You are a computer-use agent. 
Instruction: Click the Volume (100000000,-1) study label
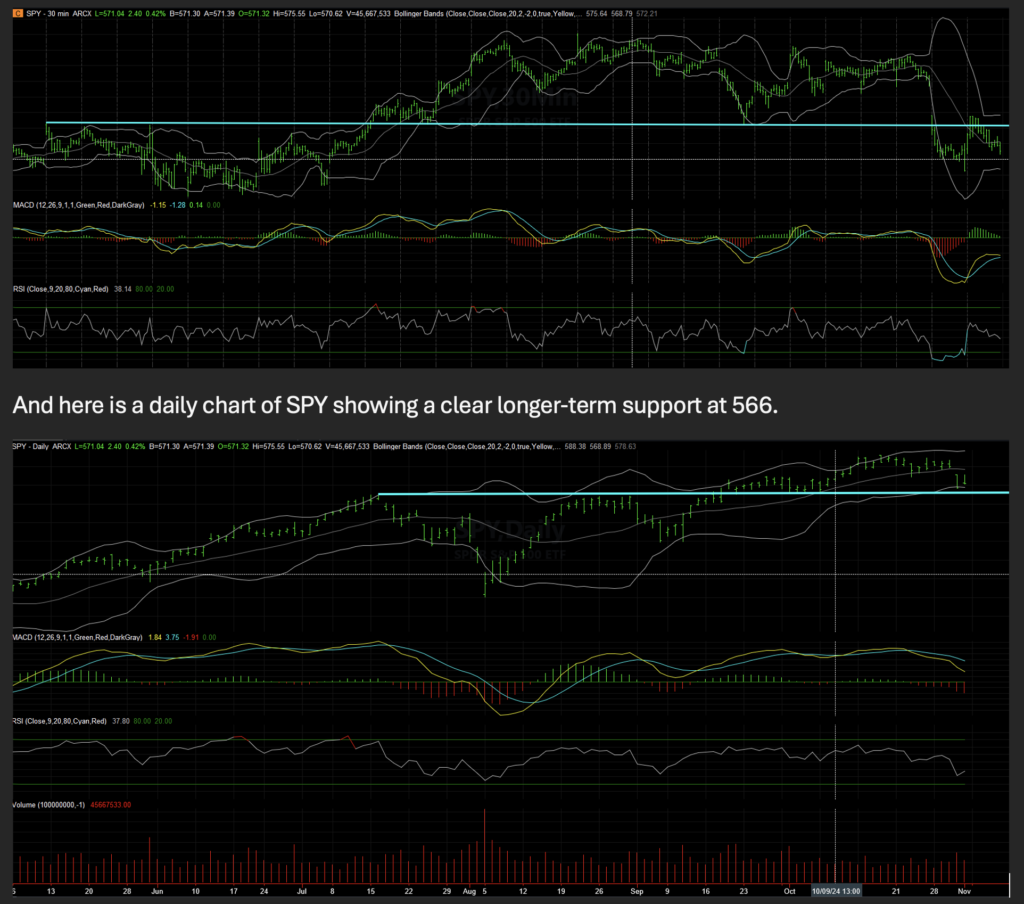pos(49,805)
